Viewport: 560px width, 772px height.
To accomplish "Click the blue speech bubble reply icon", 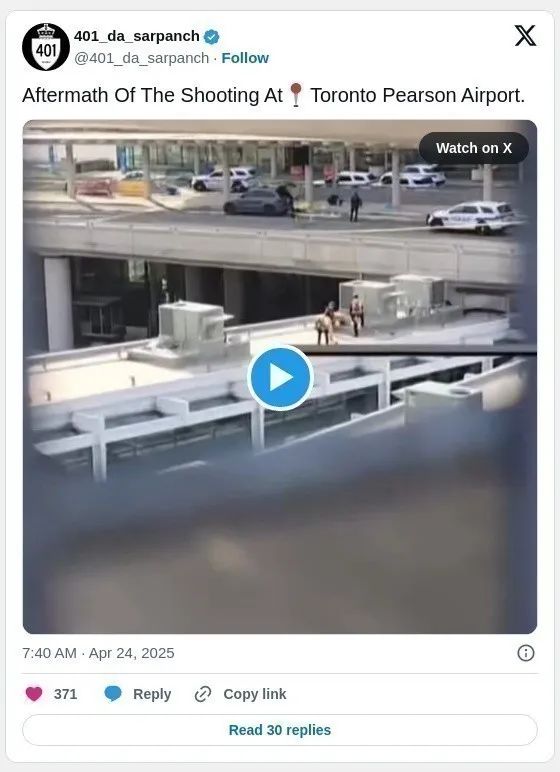I will click(113, 694).
